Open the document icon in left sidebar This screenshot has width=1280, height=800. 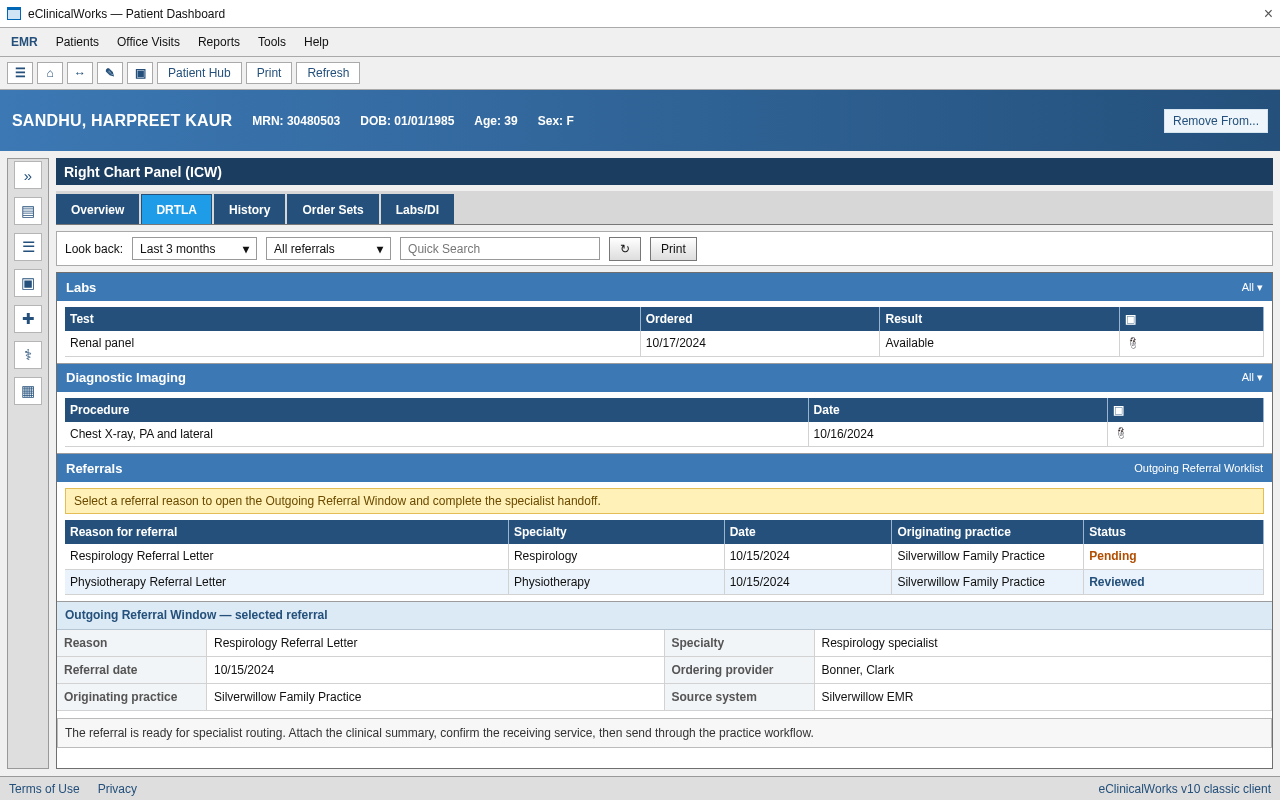point(28,211)
